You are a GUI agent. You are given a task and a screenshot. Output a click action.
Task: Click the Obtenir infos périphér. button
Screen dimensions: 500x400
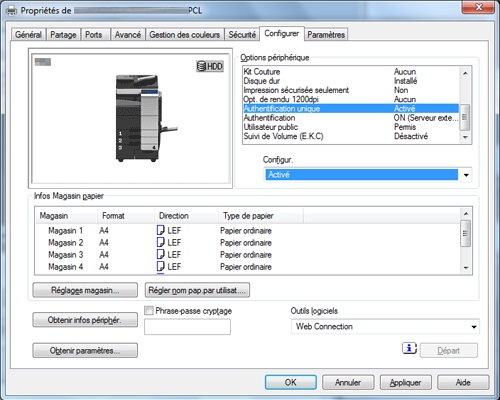point(85,320)
